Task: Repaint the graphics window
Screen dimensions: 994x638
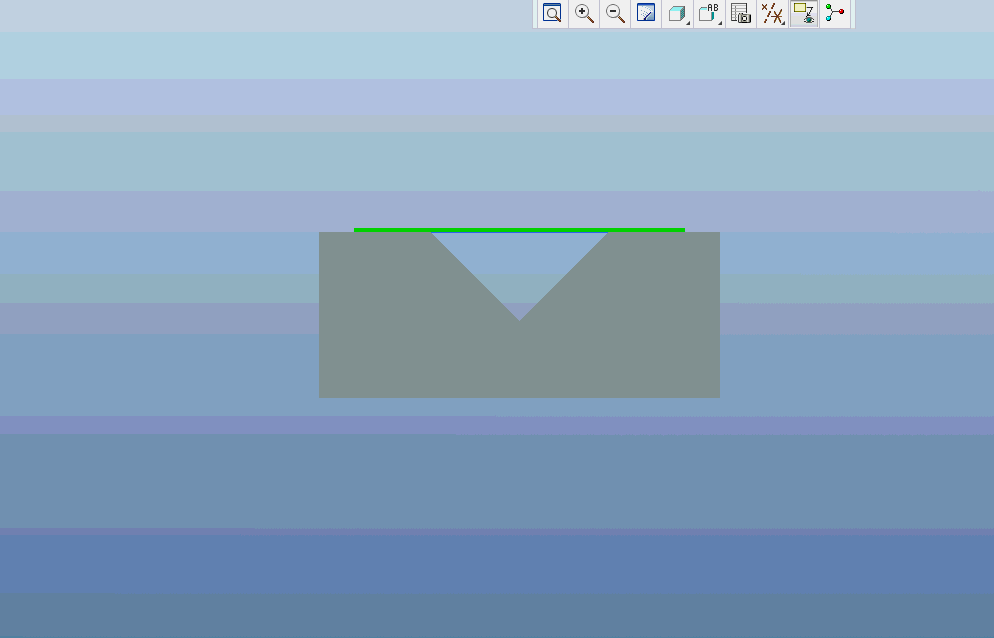Action: pyautogui.click(x=646, y=13)
